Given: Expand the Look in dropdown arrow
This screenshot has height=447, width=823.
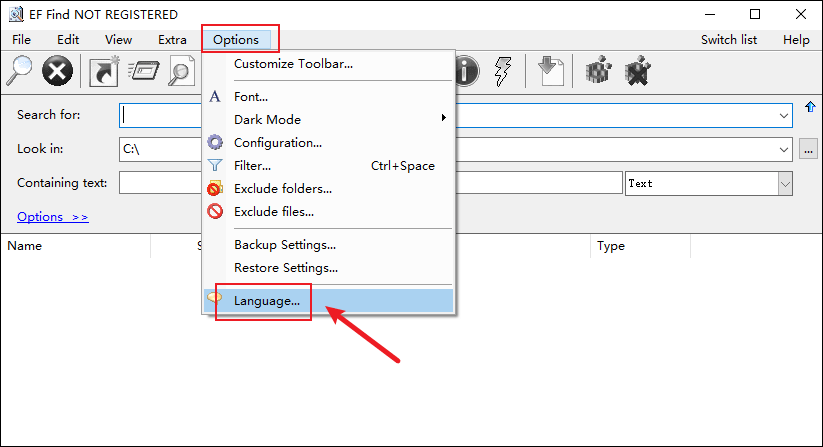Looking at the screenshot, I should (x=784, y=149).
